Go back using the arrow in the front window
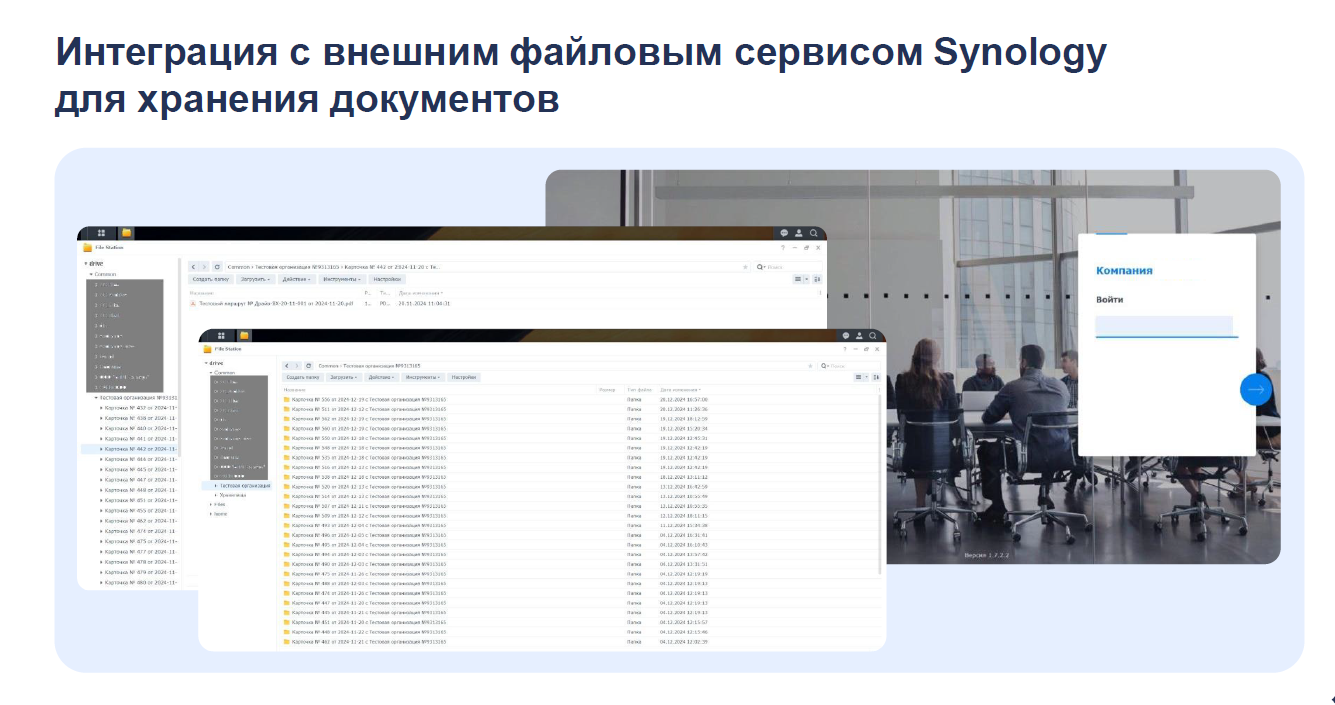The height and width of the screenshot is (705, 1335). point(286,366)
